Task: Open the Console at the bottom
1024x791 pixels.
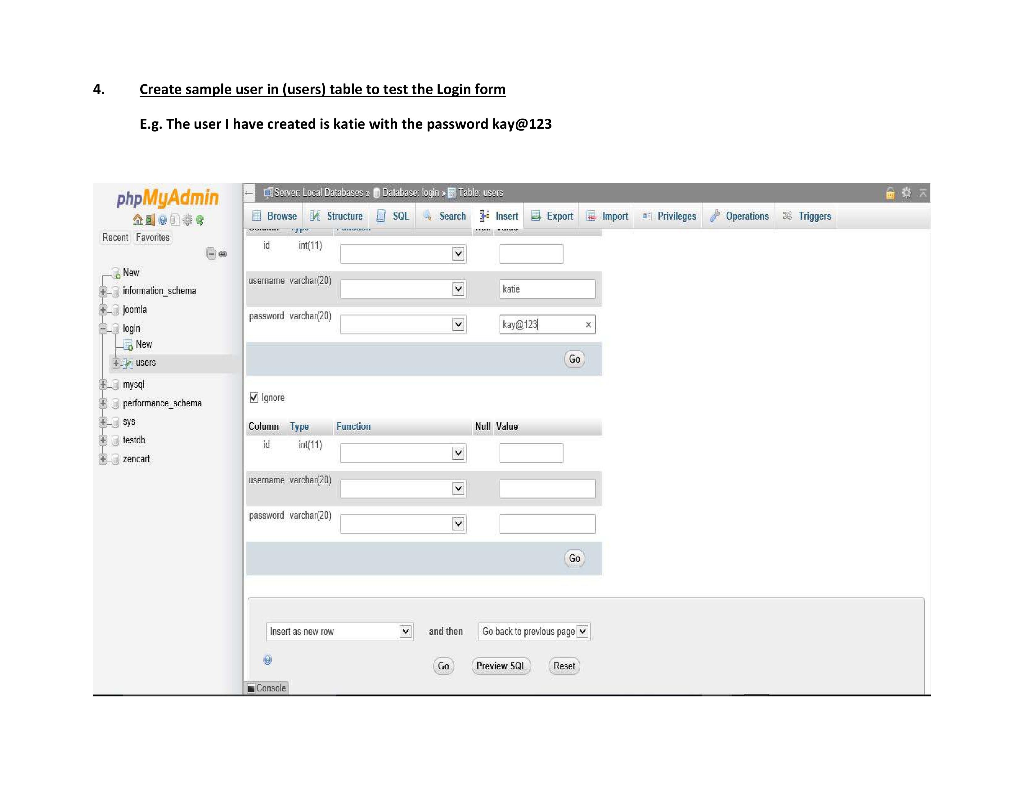Action: click(266, 687)
